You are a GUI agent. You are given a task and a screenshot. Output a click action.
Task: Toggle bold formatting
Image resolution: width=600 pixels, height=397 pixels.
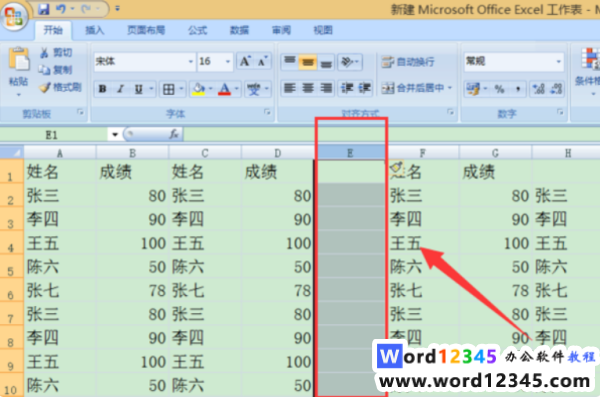click(102, 89)
